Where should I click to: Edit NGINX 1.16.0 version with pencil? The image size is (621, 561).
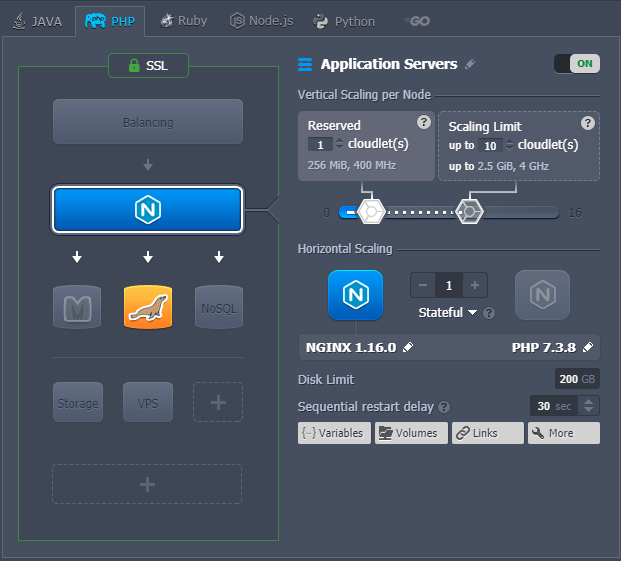(408, 348)
